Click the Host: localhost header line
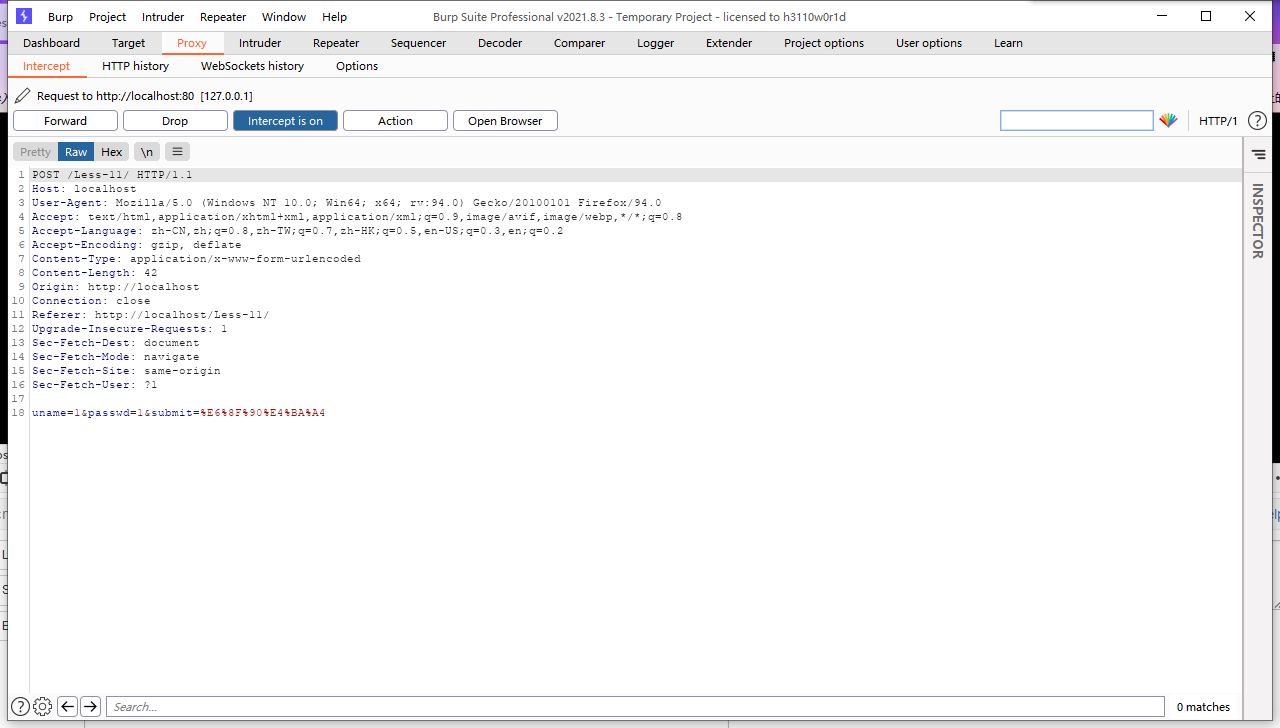Screen dimensions: 1280x728 (x=84, y=189)
